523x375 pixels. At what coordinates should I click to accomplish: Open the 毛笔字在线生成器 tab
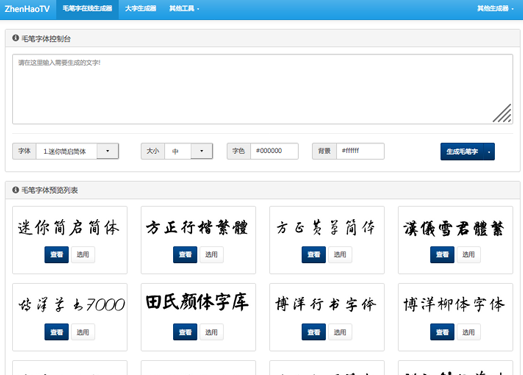[x=87, y=9]
